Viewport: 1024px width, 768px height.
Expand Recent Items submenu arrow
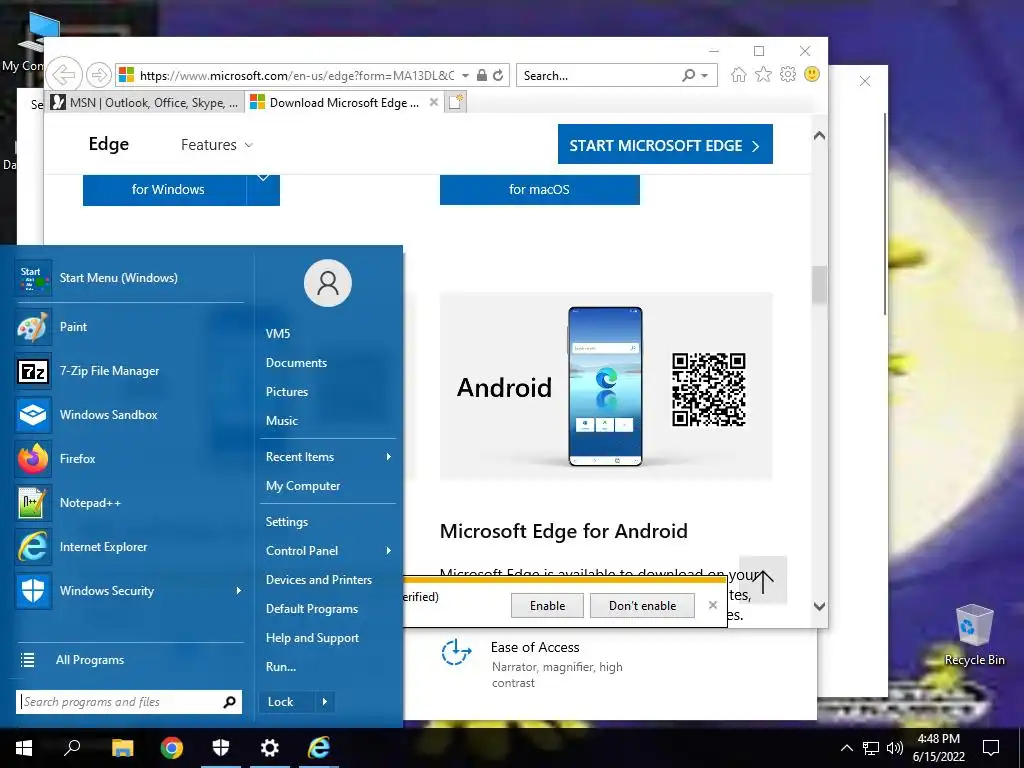pyautogui.click(x=389, y=456)
